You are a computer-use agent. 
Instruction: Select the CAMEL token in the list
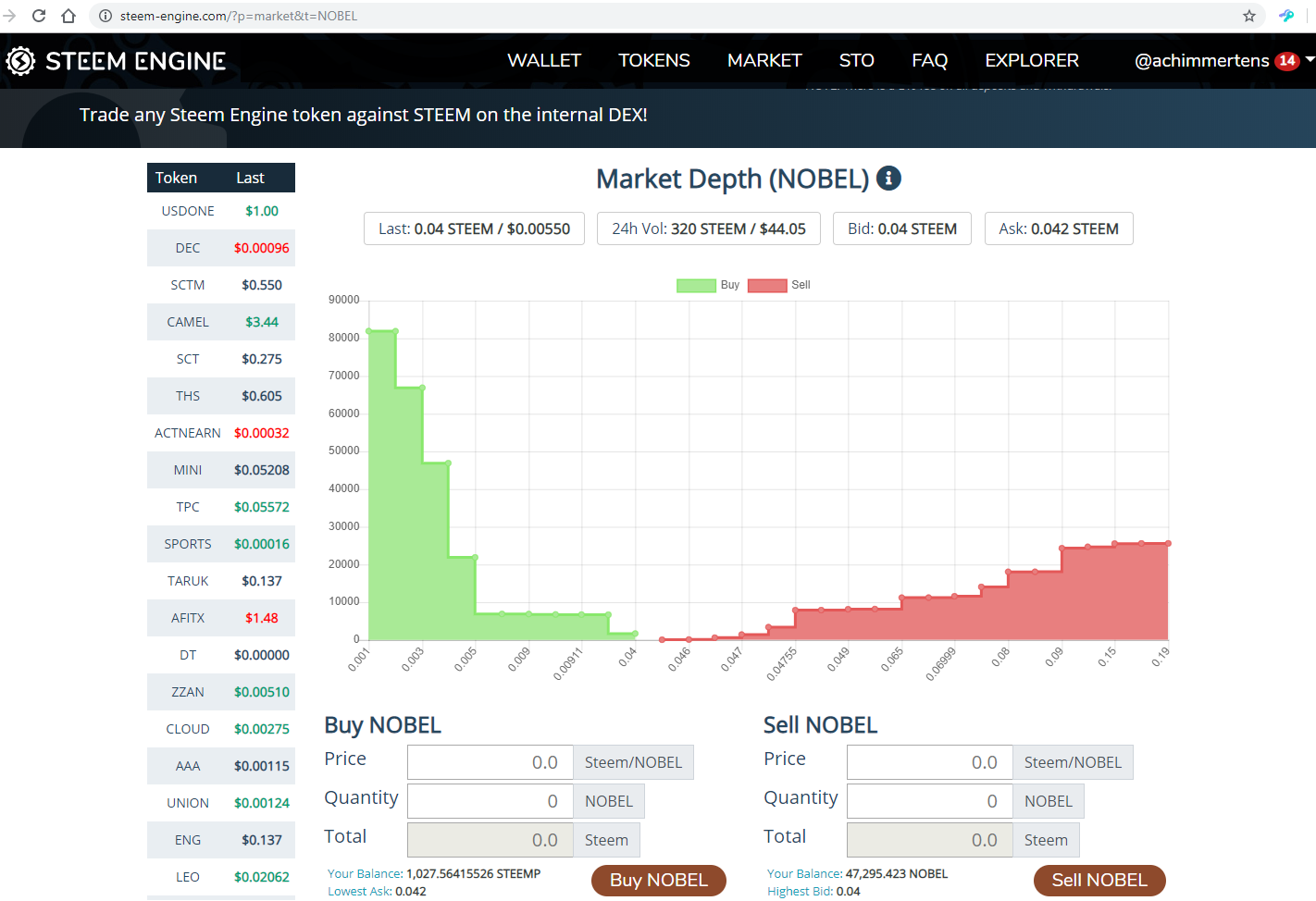pos(188,322)
